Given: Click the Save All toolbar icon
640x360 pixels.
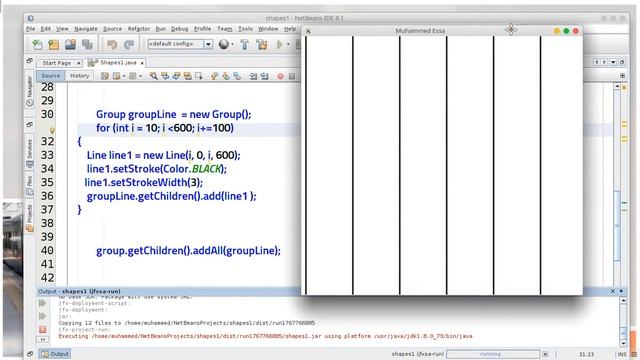Looking at the screenshot, I should [x=87, y=44].
